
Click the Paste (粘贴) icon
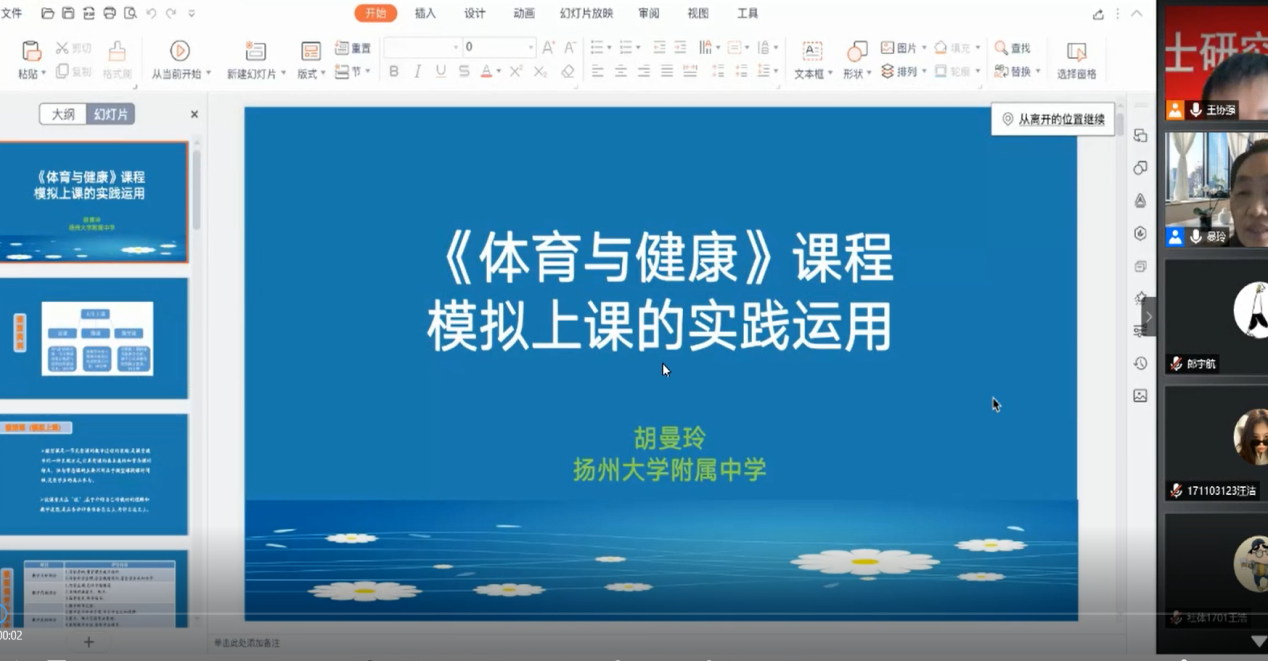31,51
